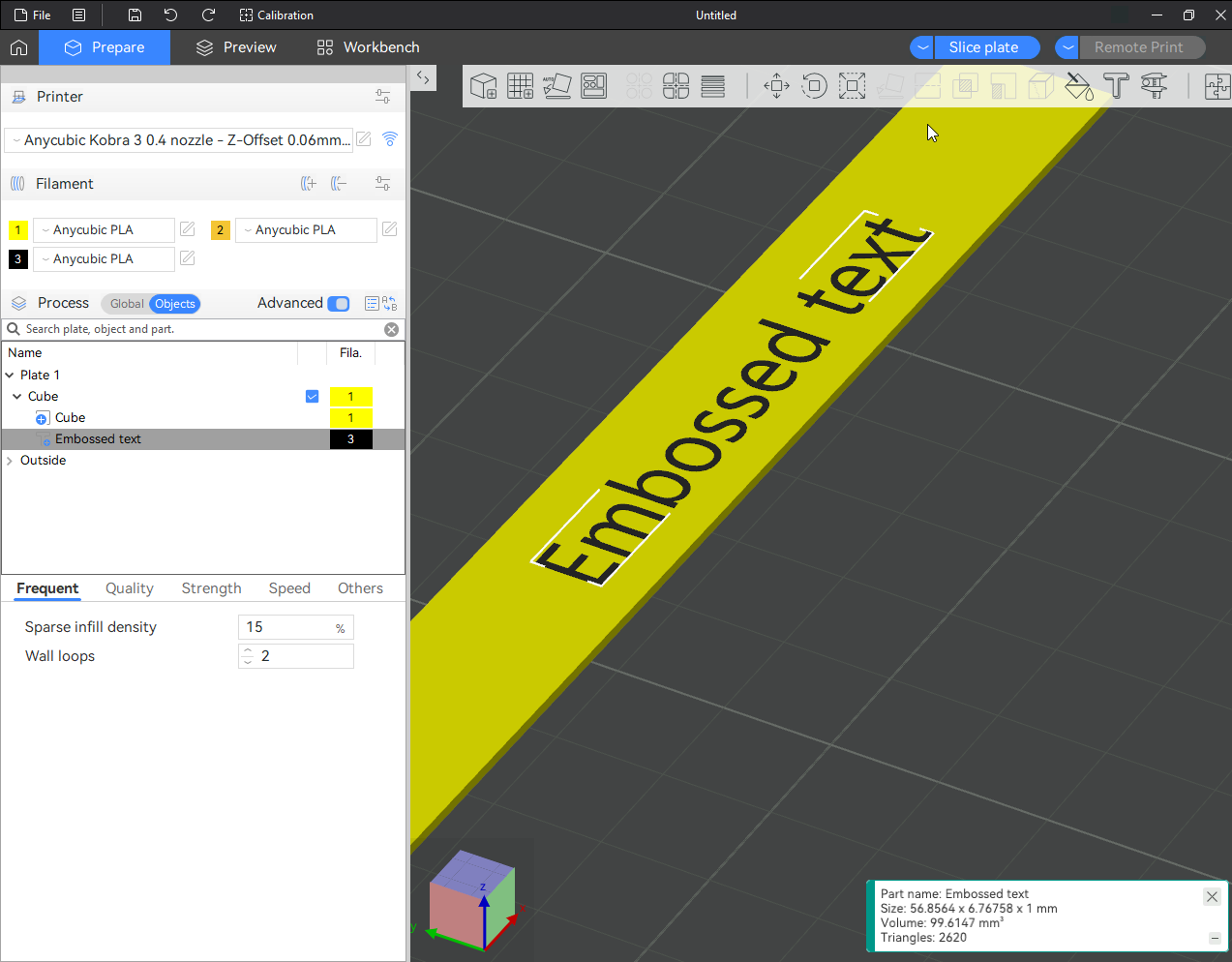Image resolution: width=1232 pixels, height=962 pixels.
Task: Select the Rotate tool icon
Action: tap(815, 86)
